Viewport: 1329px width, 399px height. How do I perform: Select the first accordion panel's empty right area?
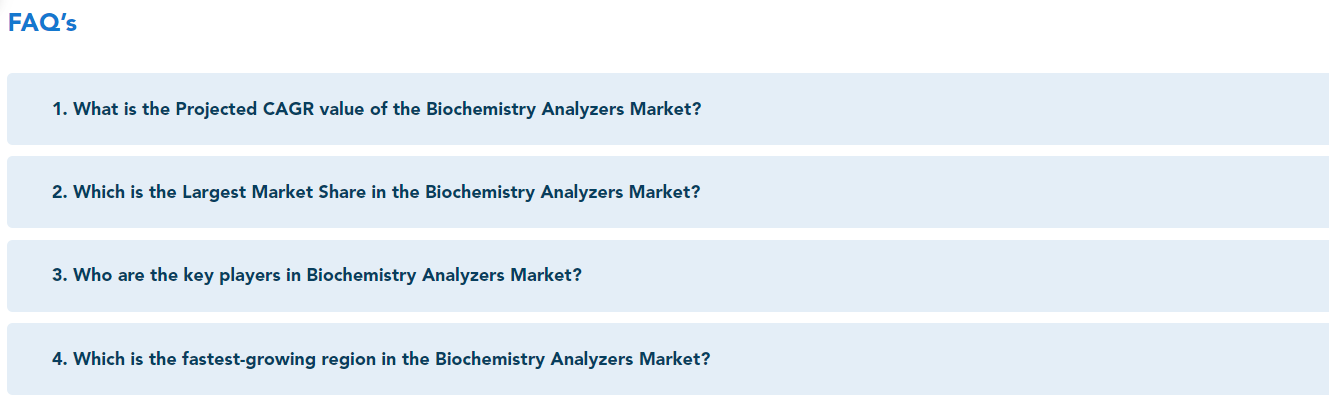click(1015, 109)
